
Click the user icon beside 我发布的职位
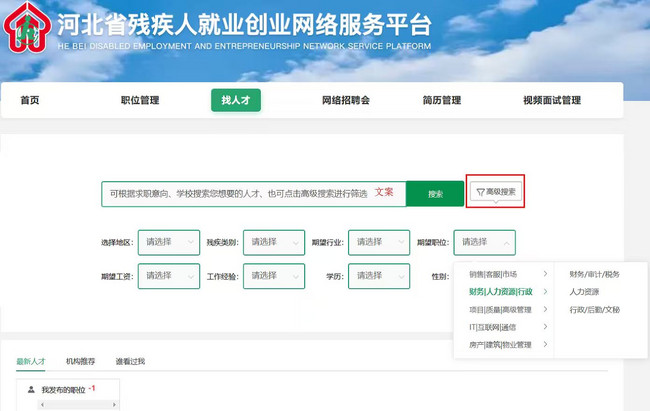(x=31, y=389)
